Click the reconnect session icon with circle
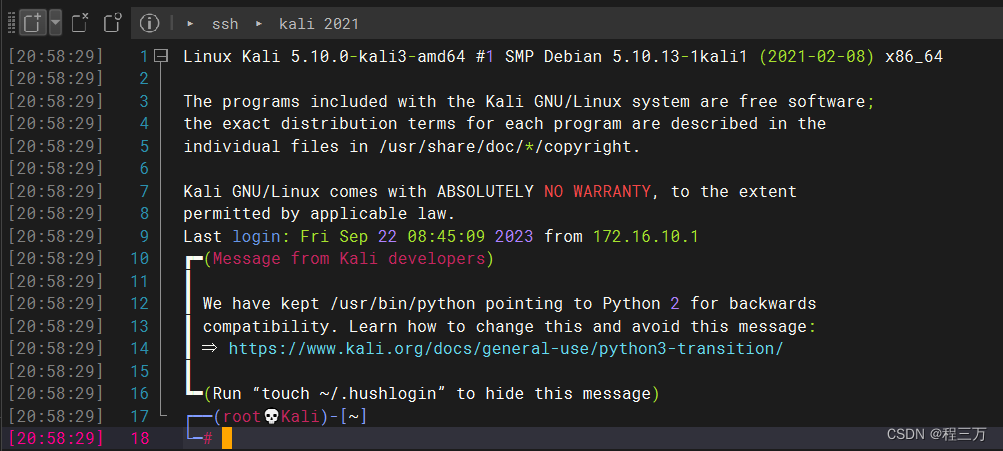 click(x=113, y=24)
